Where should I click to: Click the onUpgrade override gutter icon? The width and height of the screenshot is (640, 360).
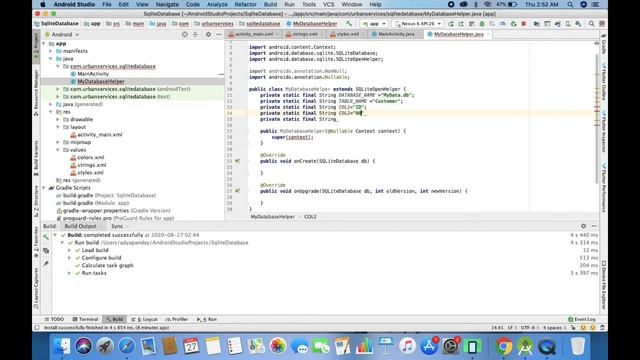point(238,191)
